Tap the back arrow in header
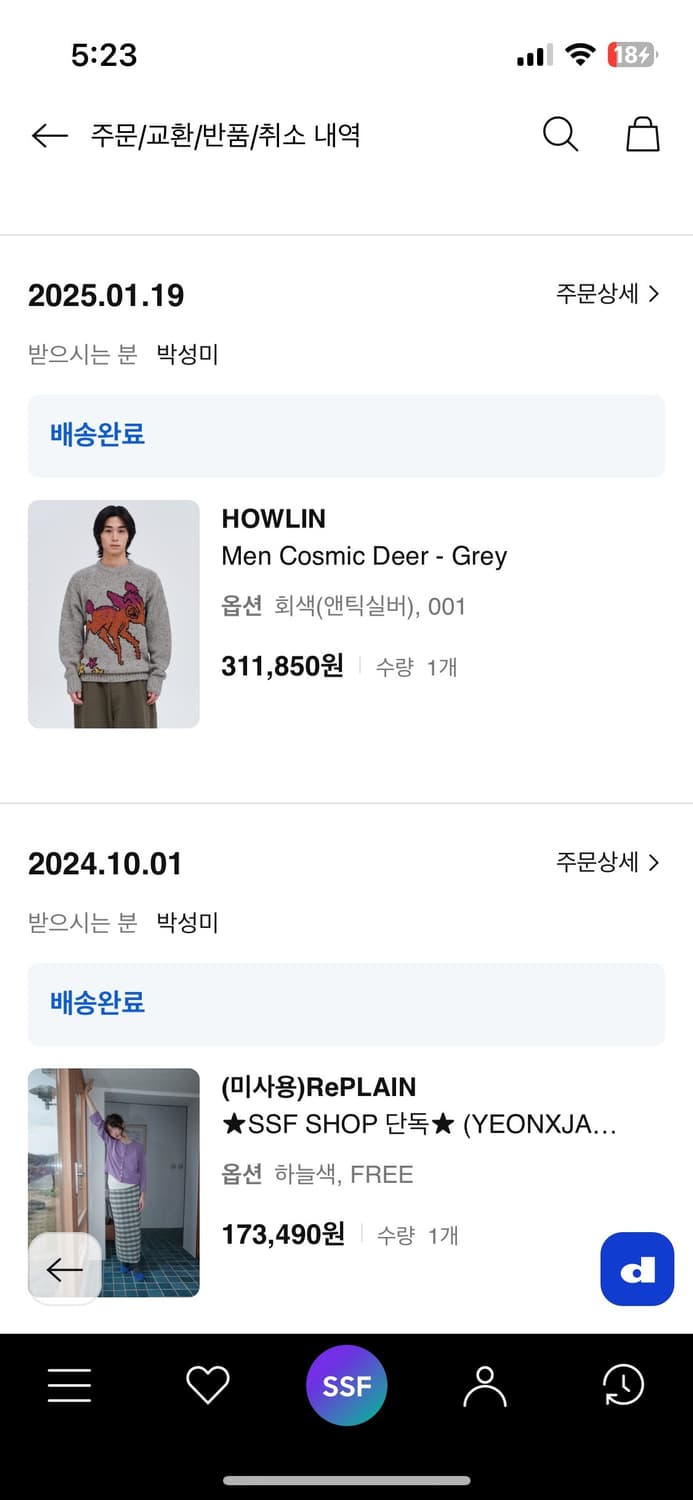Image resolution: width=693 pixels, height=1500 pixels. tap(49, 135)
